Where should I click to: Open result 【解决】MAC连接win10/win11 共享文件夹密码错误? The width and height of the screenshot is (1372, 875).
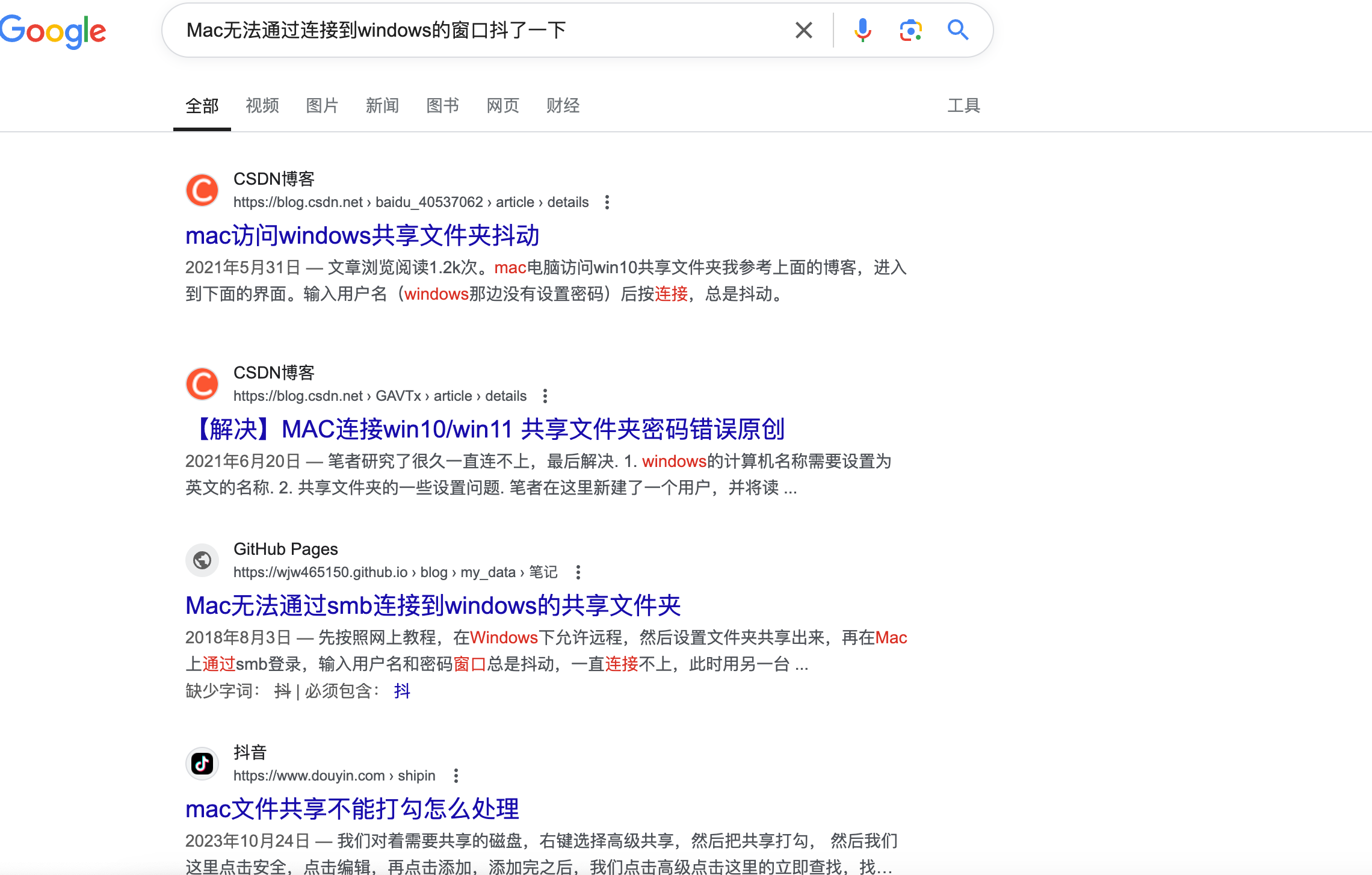click(x=485, y=429)
